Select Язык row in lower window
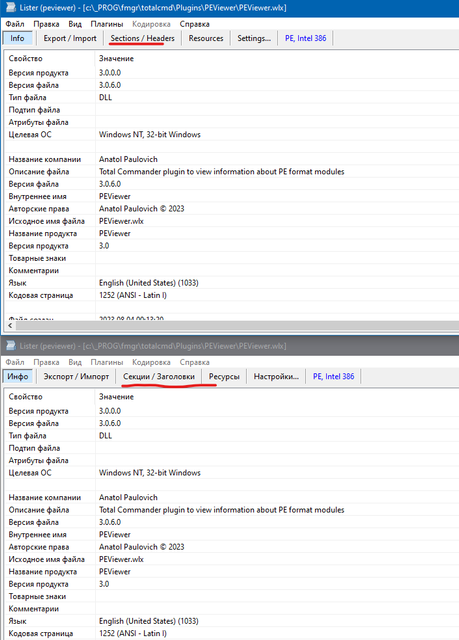The height and width of the screenshot is (640, 459). [232, 621]
